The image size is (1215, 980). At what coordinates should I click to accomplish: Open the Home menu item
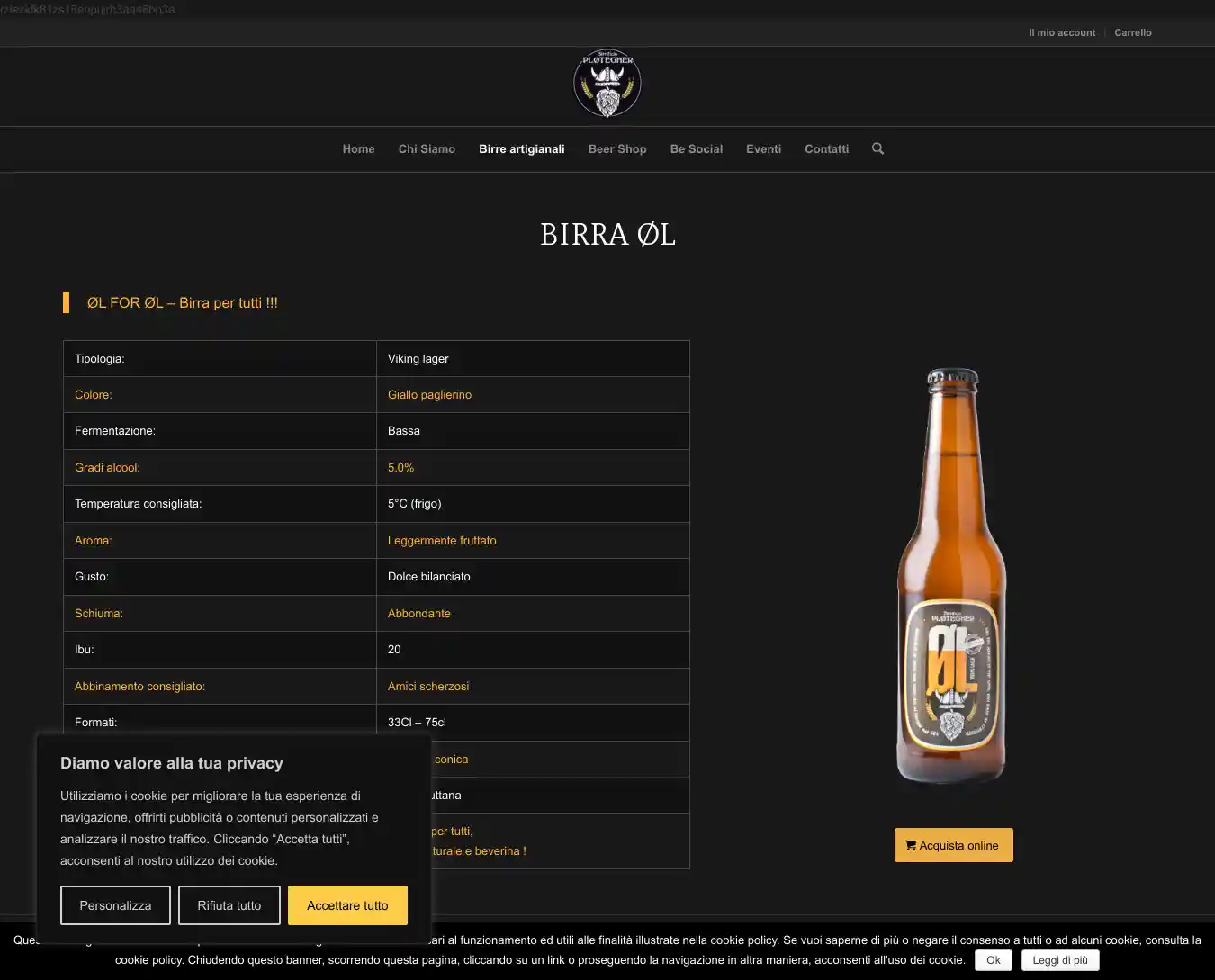point(358,149)
